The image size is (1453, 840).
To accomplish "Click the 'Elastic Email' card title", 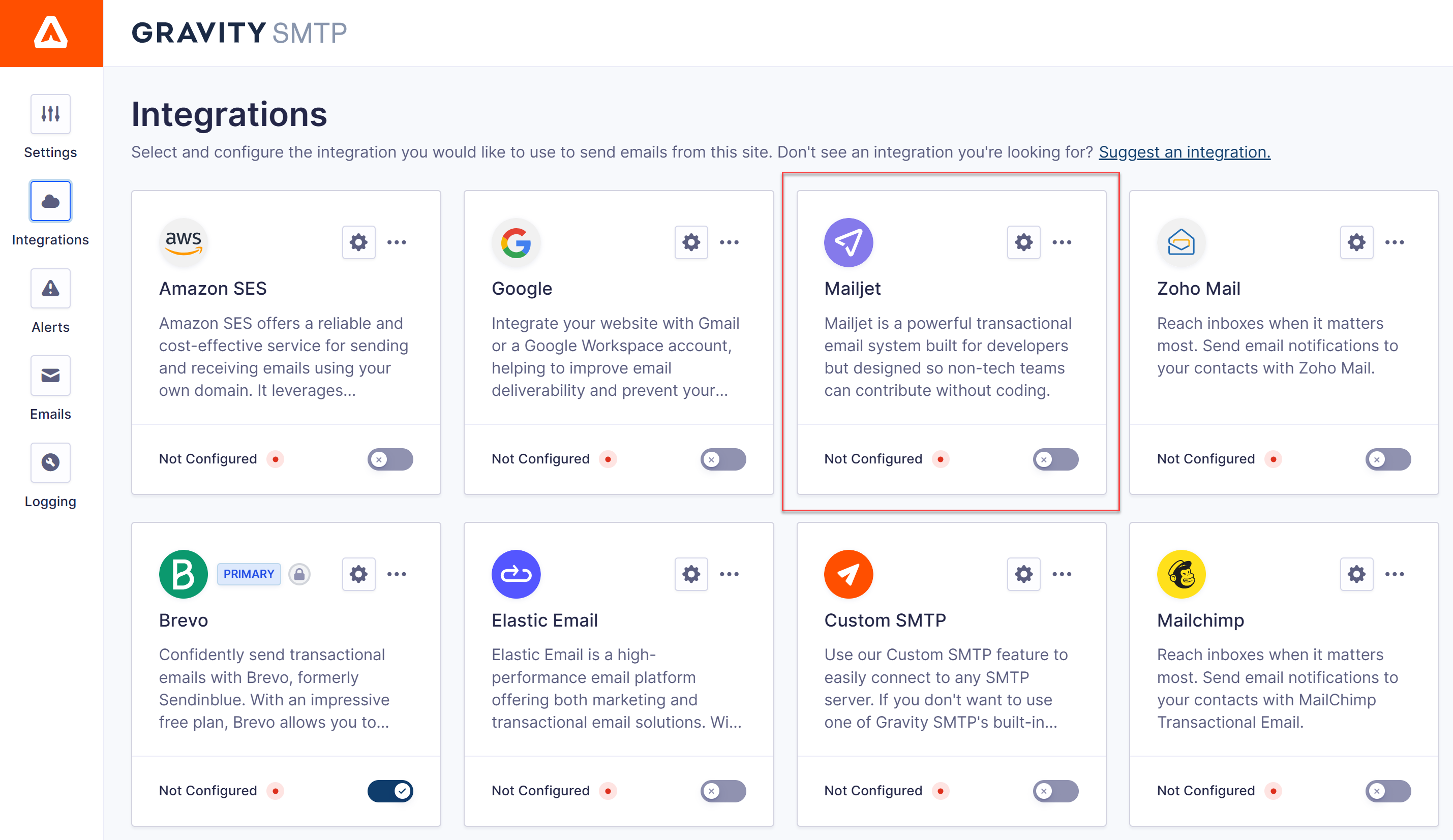I will pyautogui.click(x=545, y=620).
